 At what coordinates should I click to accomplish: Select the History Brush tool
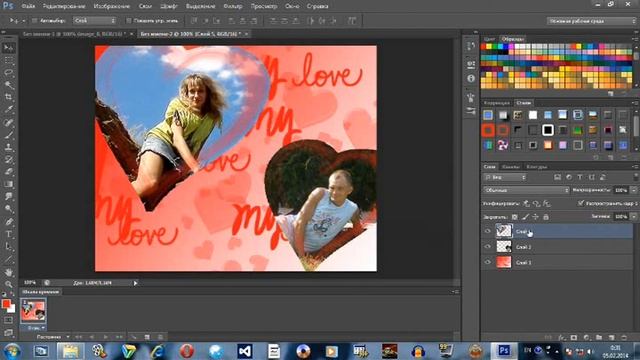click(x=9, y=160)
